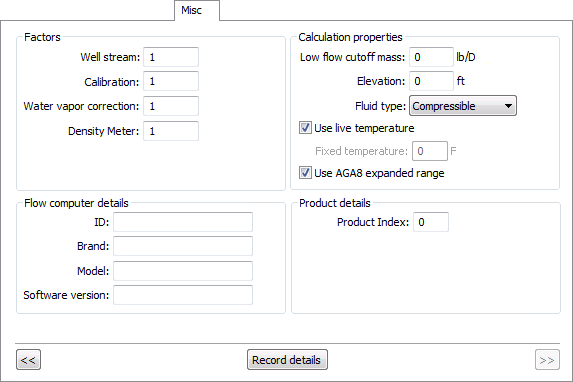Screen dimensions: 573x382
Task: Click the Record details button
Action: pos(287,360)
